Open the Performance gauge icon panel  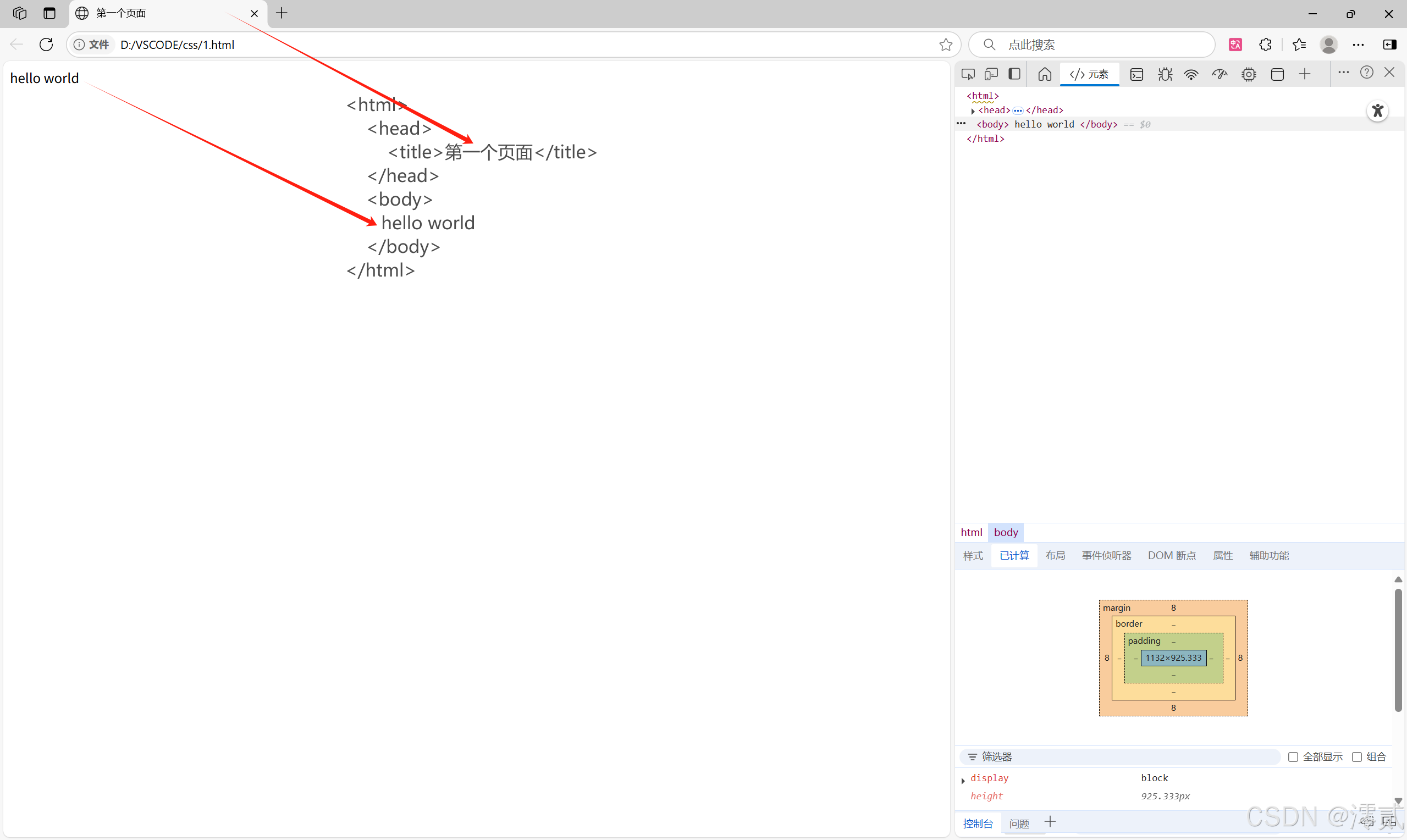point(1220,74)
